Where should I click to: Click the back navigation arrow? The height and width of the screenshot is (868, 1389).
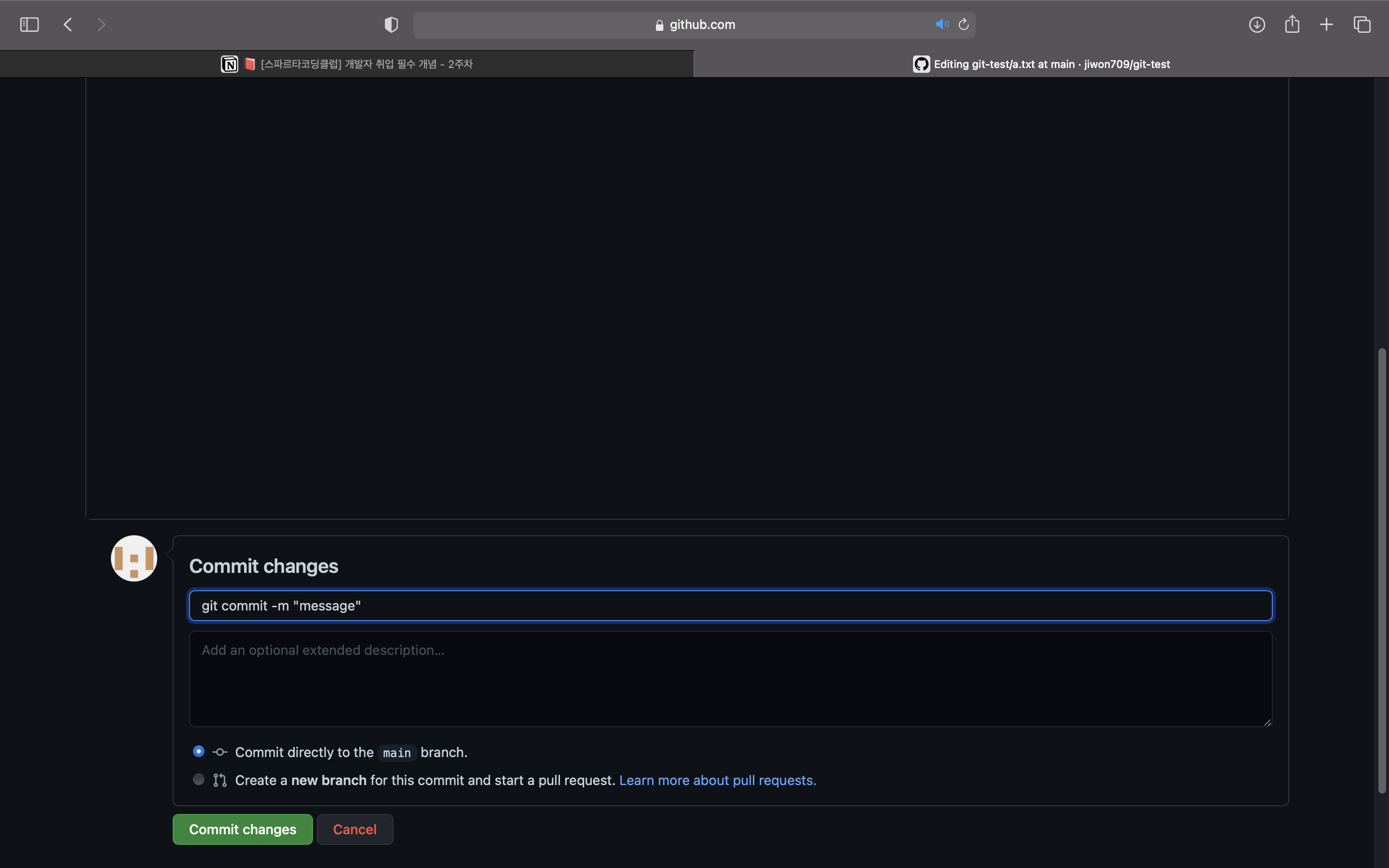pyautogui.click(x=68, y=24)
